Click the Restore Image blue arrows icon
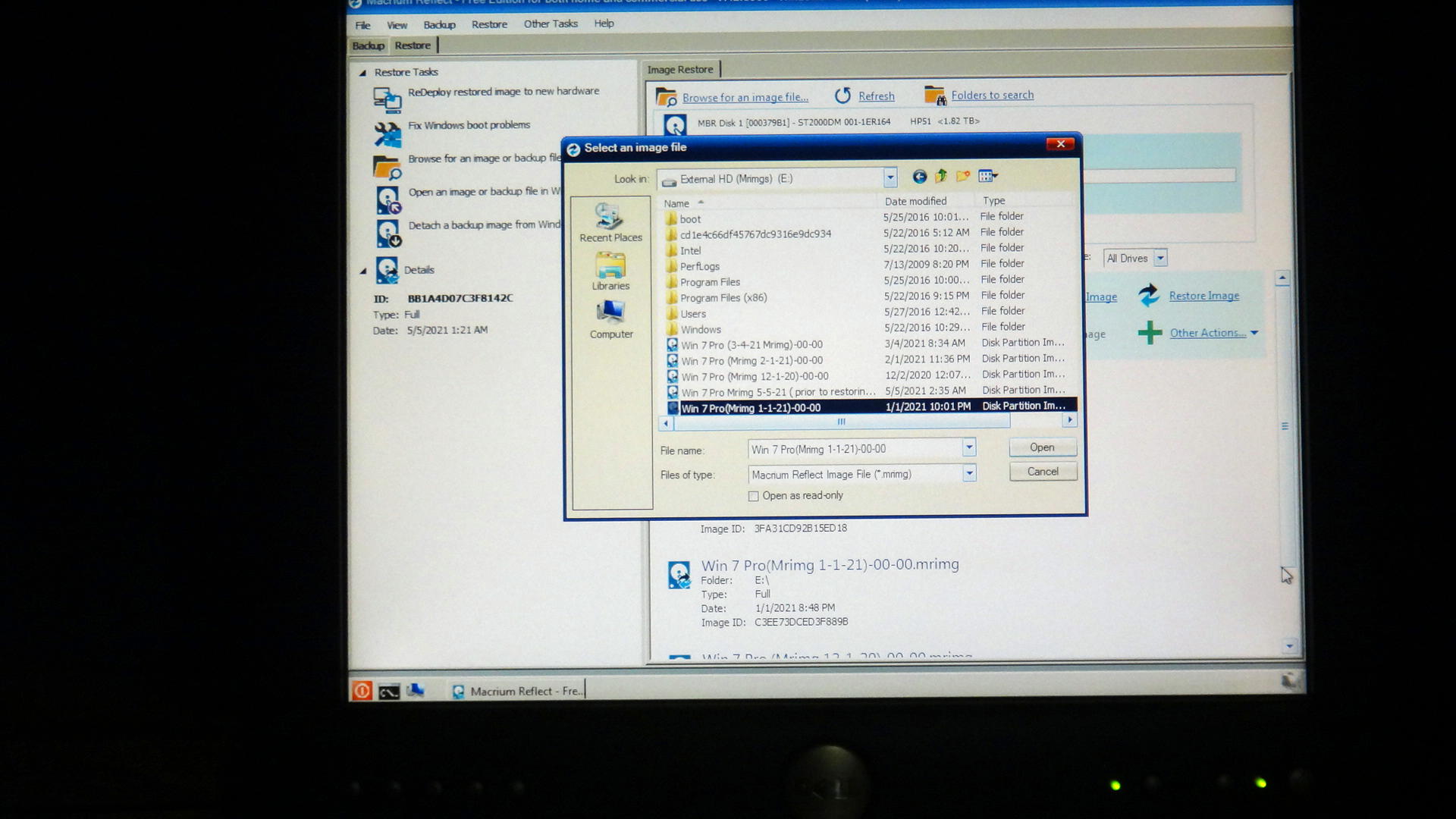Viewport: 1456px width, 819px height. [x=1150, y=295]
